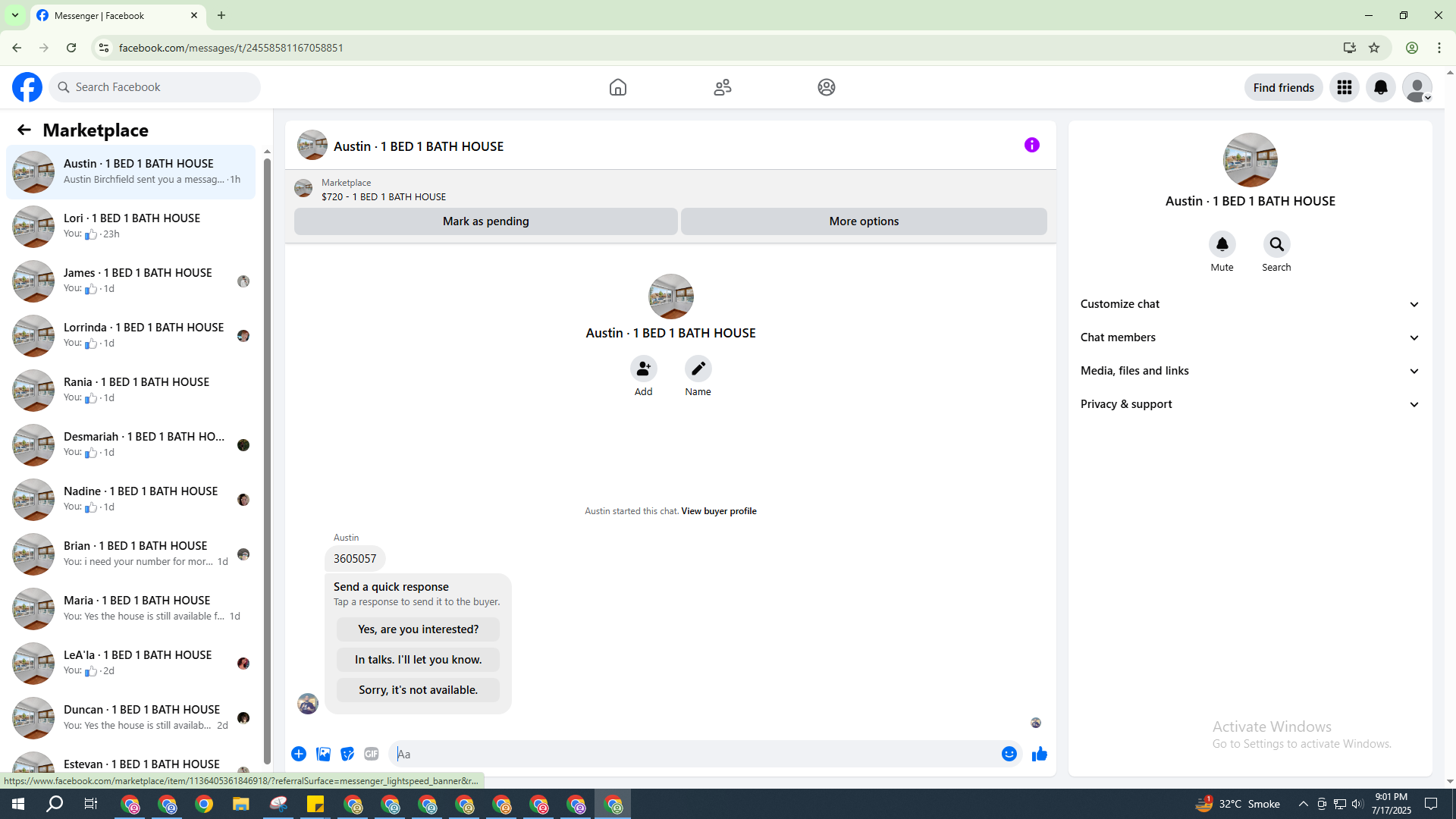Open the Chrome tab search dropdown
This screenshot has height=819, width=1456.
[x=15, y=15]
